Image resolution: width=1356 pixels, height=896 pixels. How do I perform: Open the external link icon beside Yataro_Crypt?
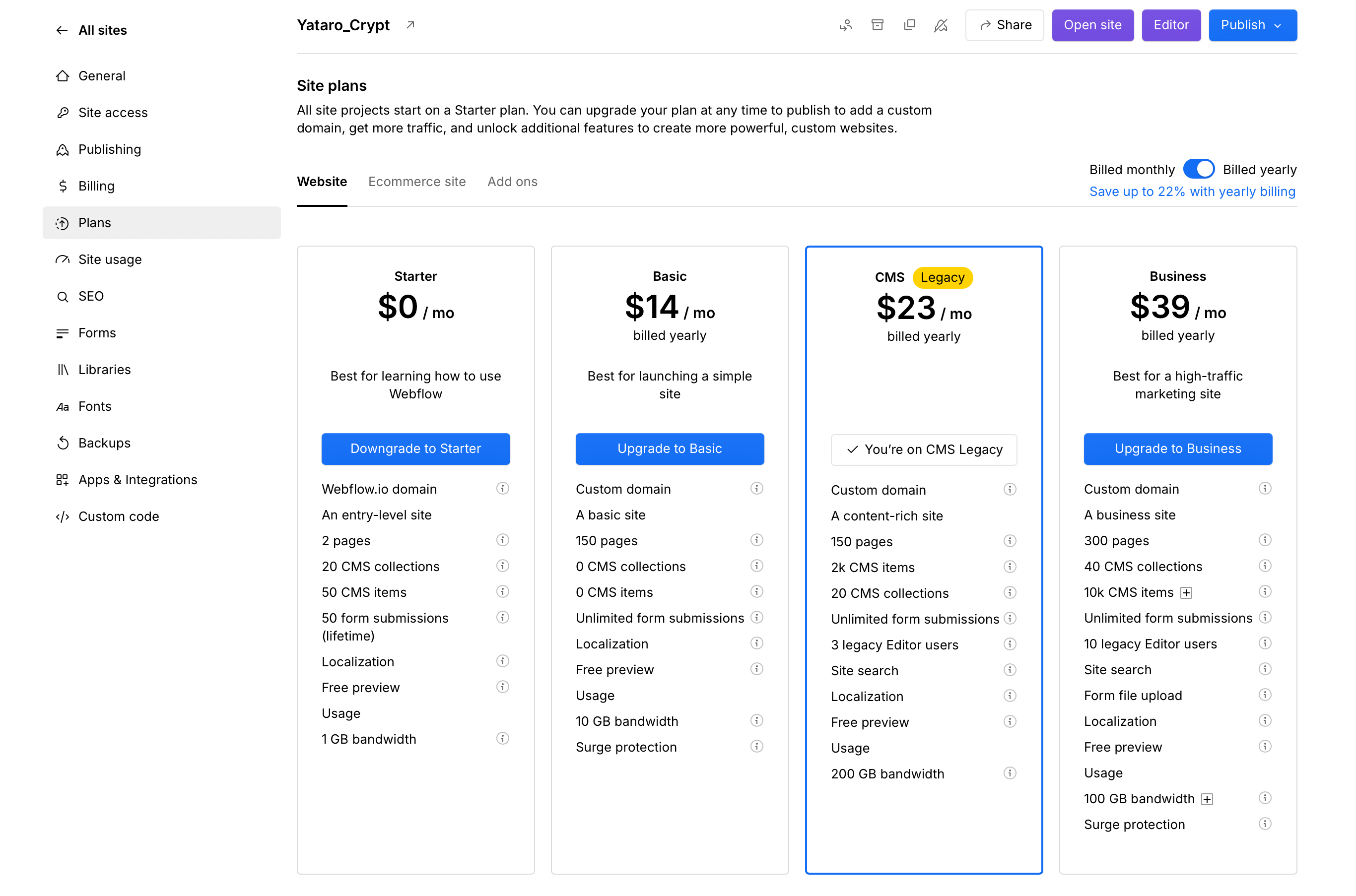pos(410,25)
